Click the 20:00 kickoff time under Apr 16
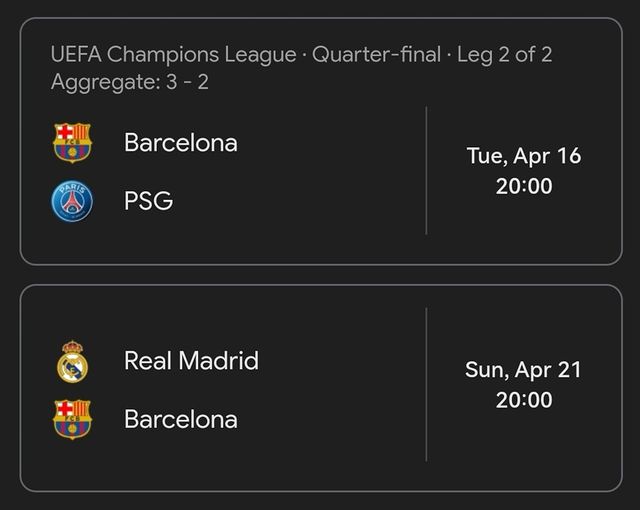 [x=524, y=186]
